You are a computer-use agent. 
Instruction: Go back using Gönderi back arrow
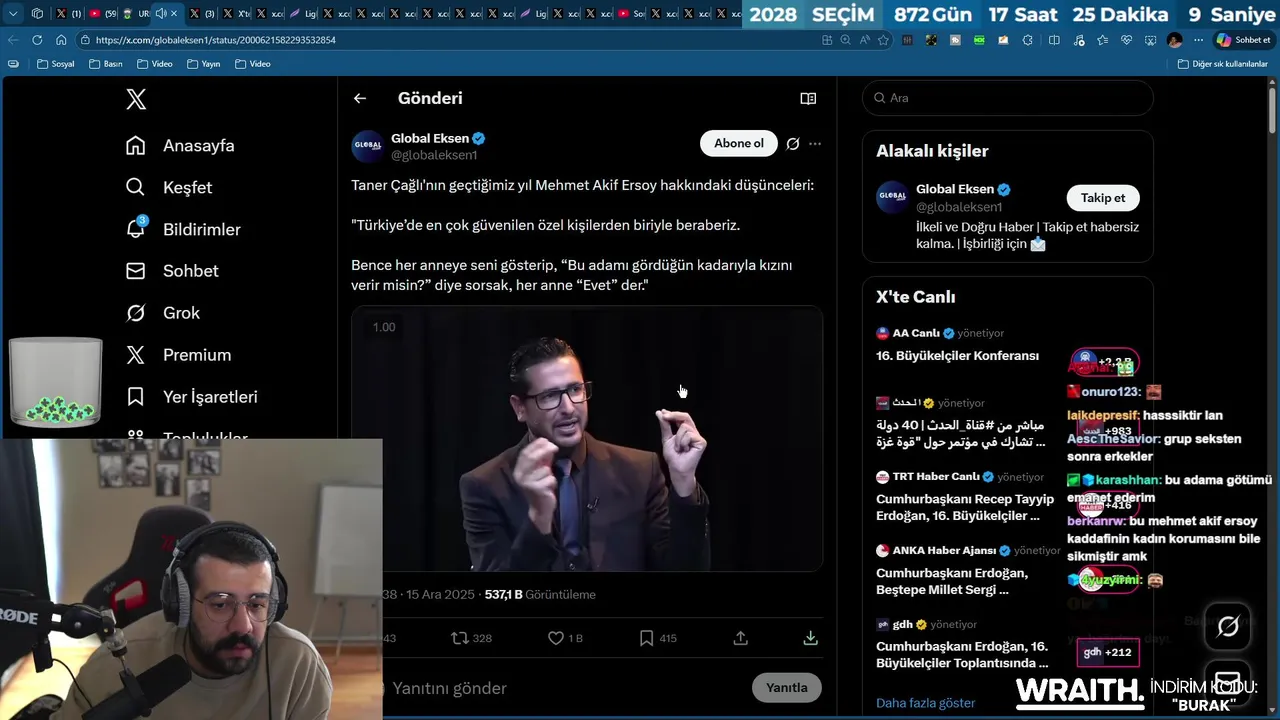pyautogui.click(x=360, y=98)
